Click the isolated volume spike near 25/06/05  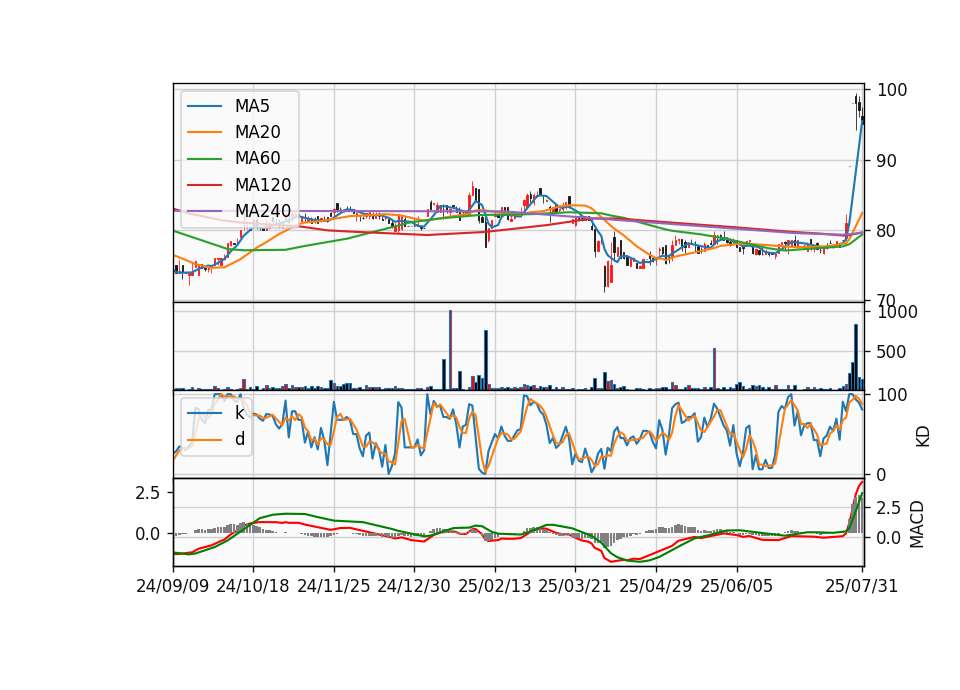pos(714,369)
